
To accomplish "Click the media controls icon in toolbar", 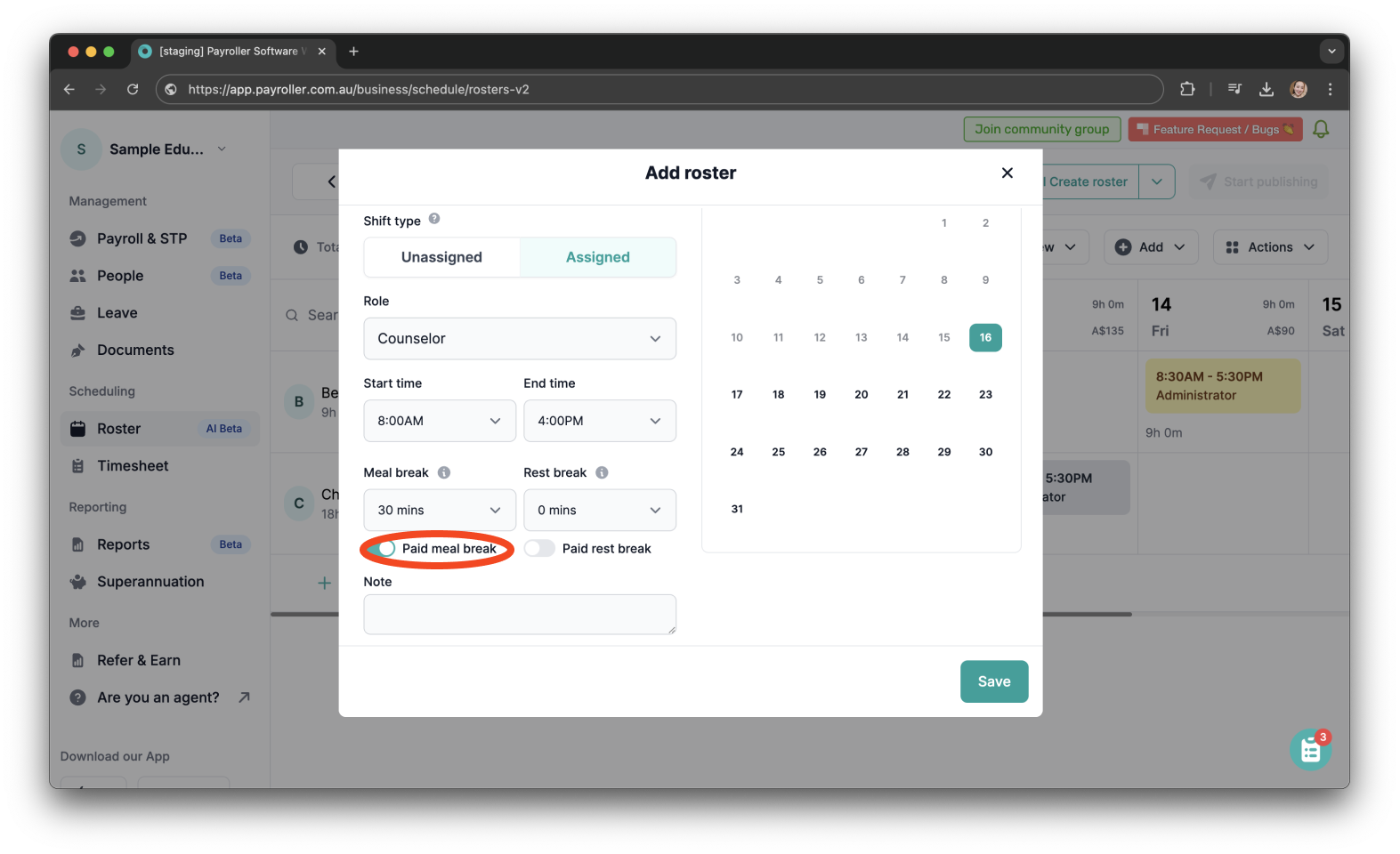I will tap(1234, 89).
